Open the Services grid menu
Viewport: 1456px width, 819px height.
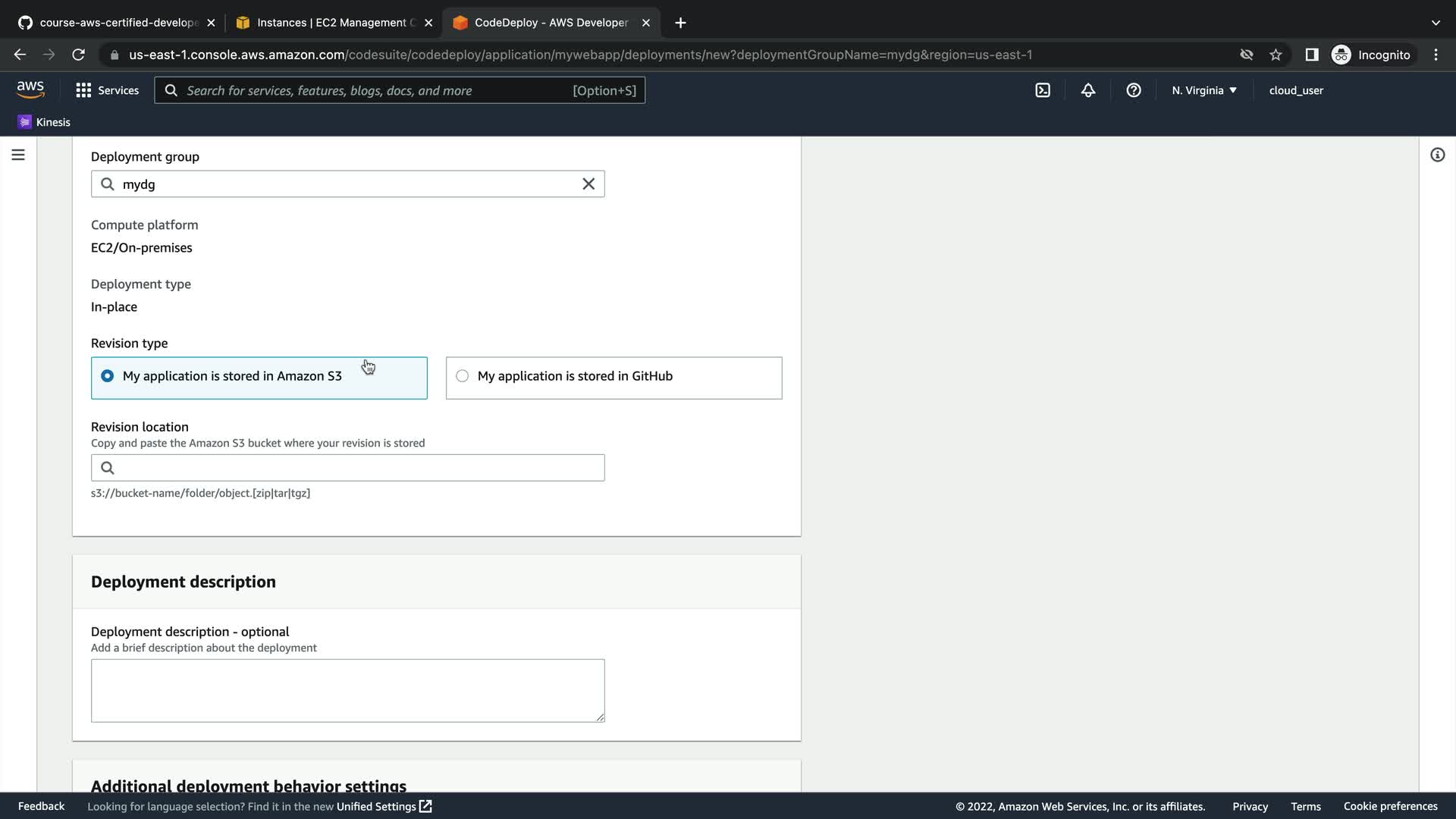tap(107, 90)
